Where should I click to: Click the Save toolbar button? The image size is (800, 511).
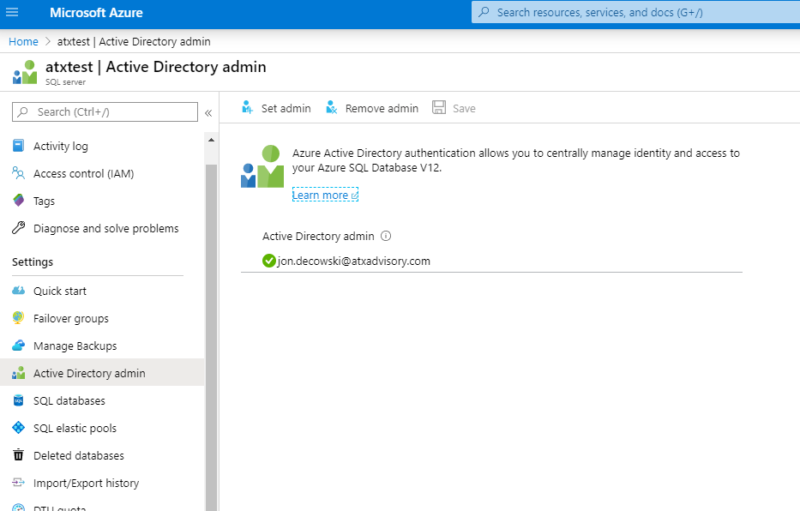coord(454,108)
